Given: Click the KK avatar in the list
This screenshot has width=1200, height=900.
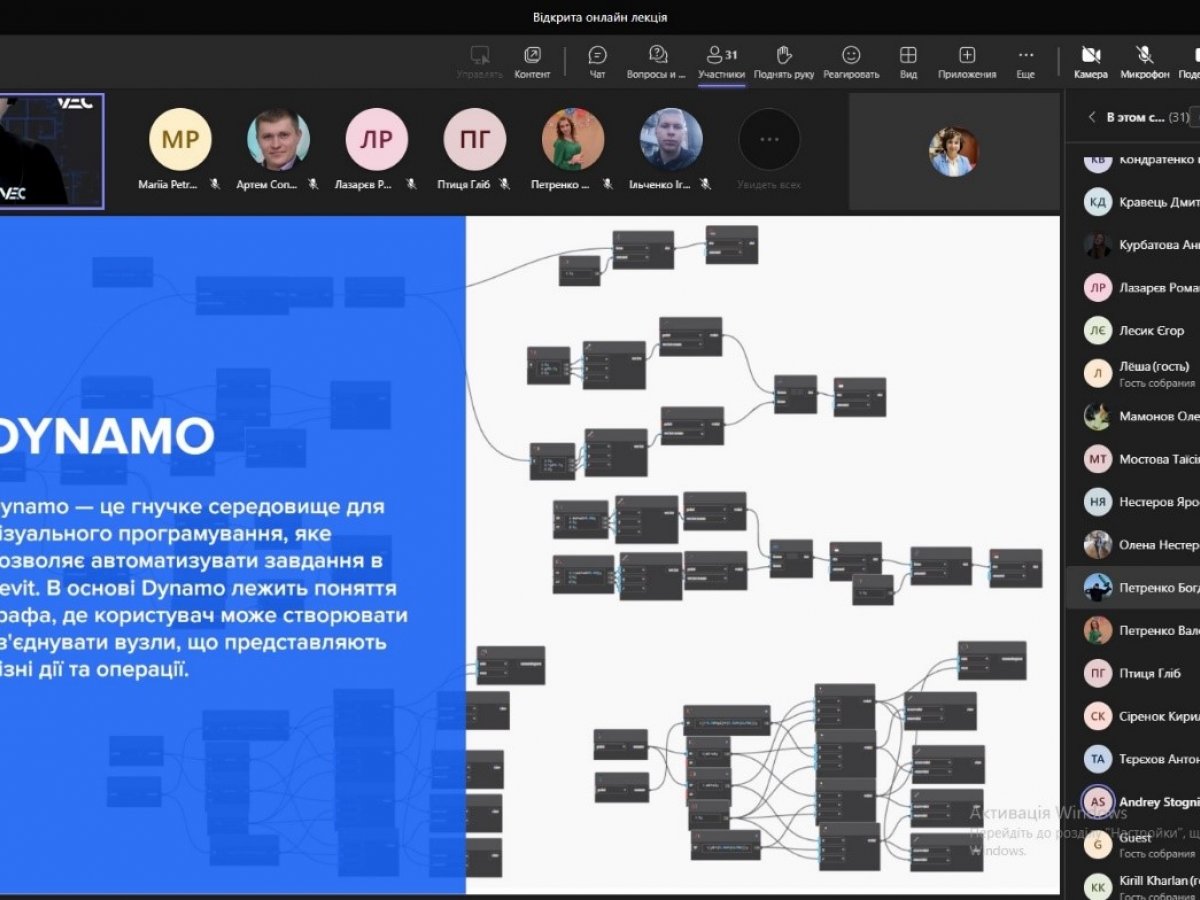Looking at the screenshot, I should 1098,885.
